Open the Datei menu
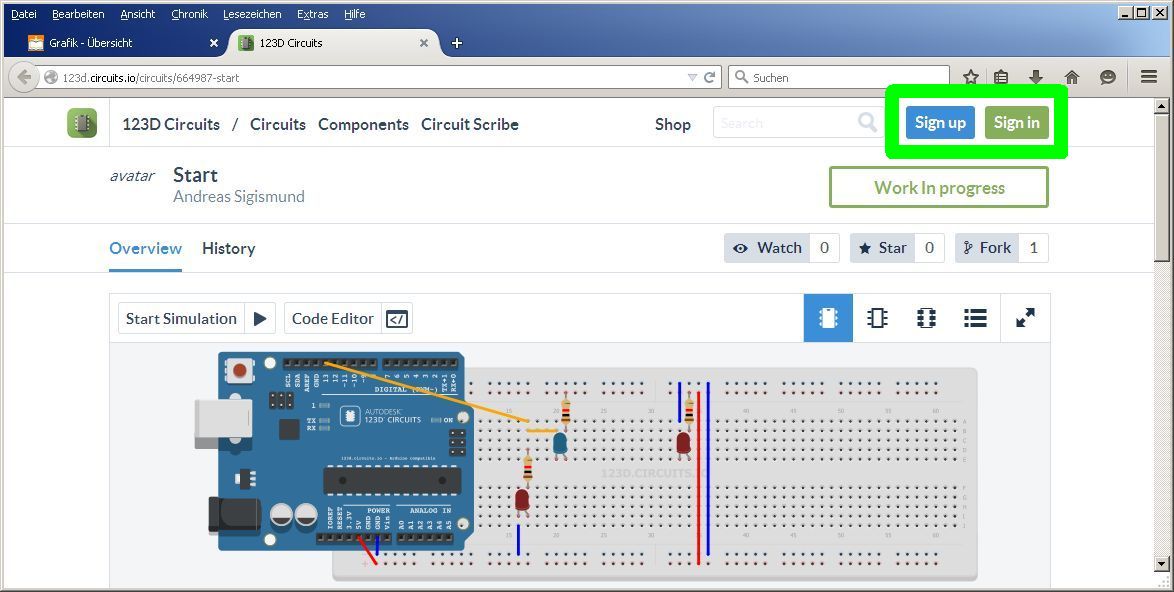 24,14
